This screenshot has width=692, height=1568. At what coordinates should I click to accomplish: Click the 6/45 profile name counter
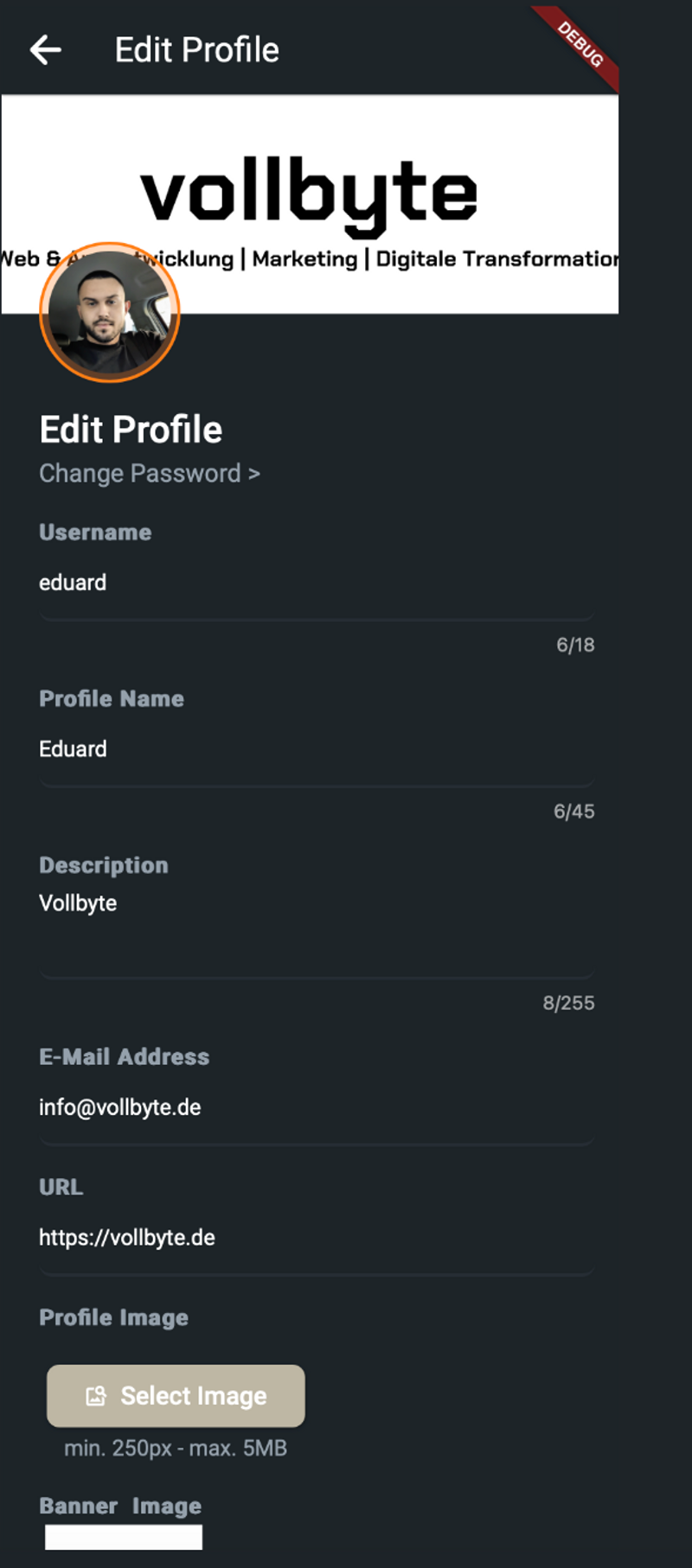point(573,812)
